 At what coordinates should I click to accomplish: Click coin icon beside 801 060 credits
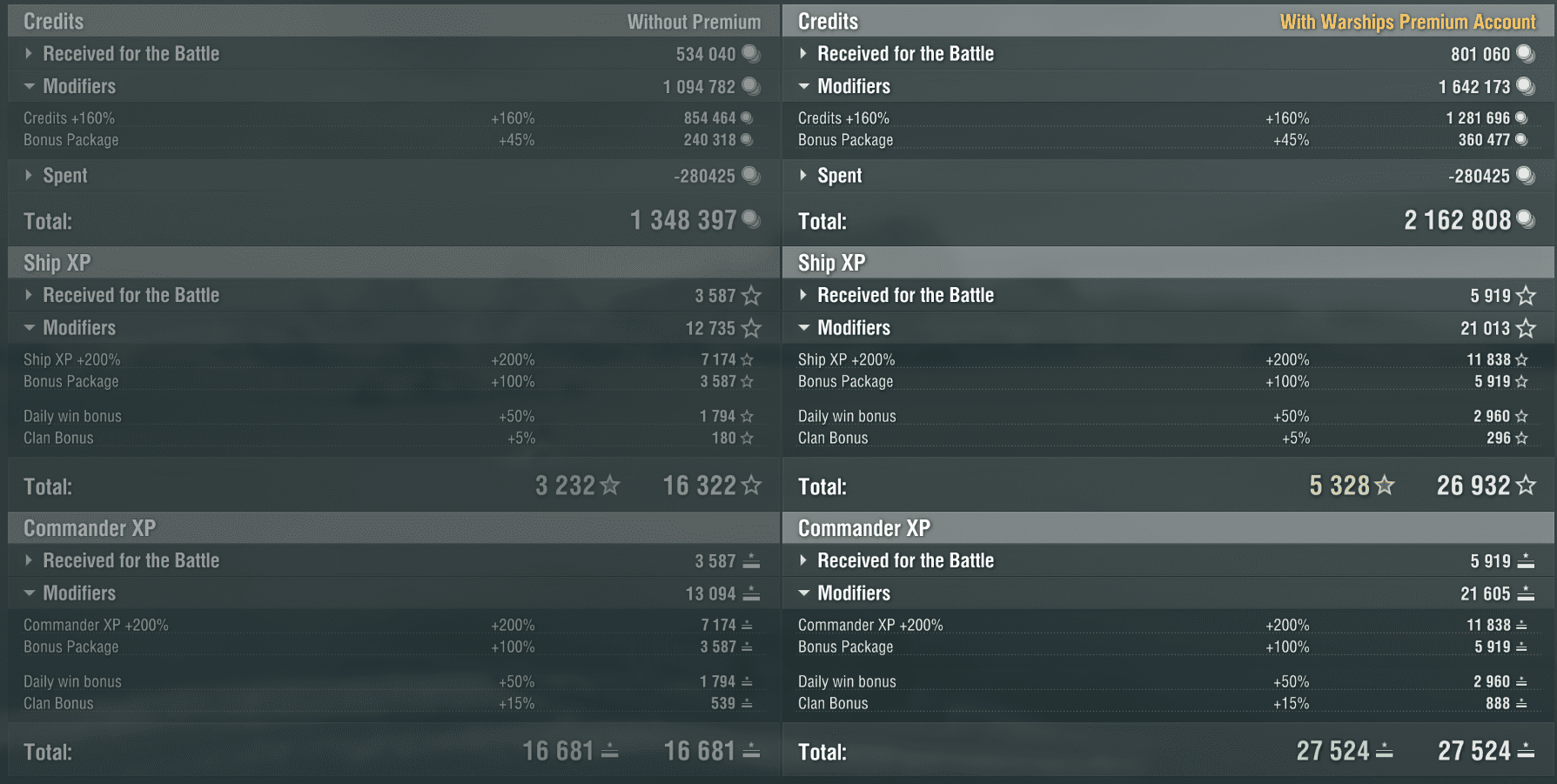(x=1526, y=54)
